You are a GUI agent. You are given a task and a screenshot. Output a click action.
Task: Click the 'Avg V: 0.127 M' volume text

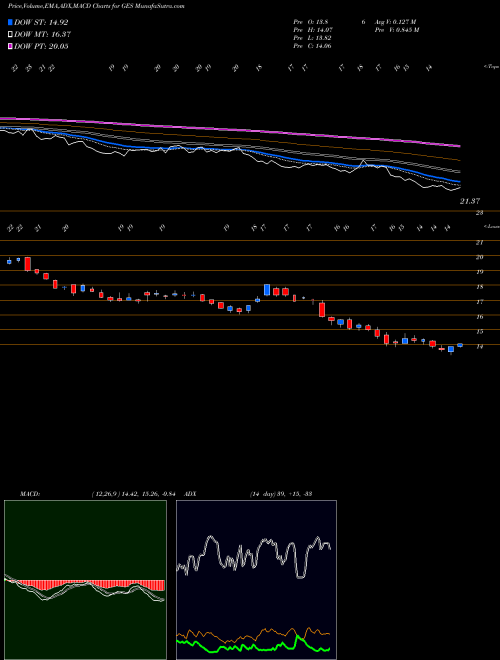pyautogui.click(x=394, y=22)
